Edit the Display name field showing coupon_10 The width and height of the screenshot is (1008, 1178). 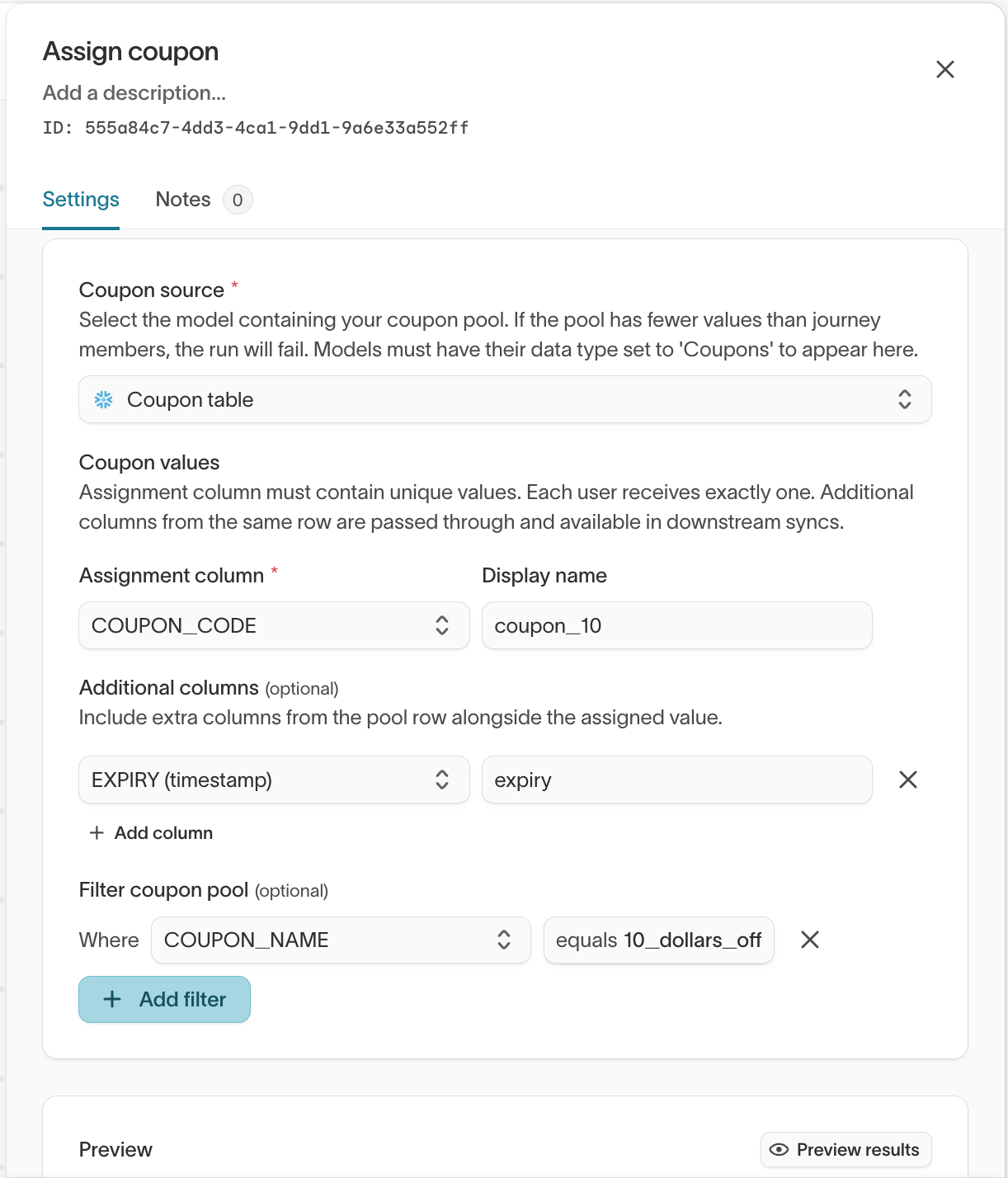[676, 625]
